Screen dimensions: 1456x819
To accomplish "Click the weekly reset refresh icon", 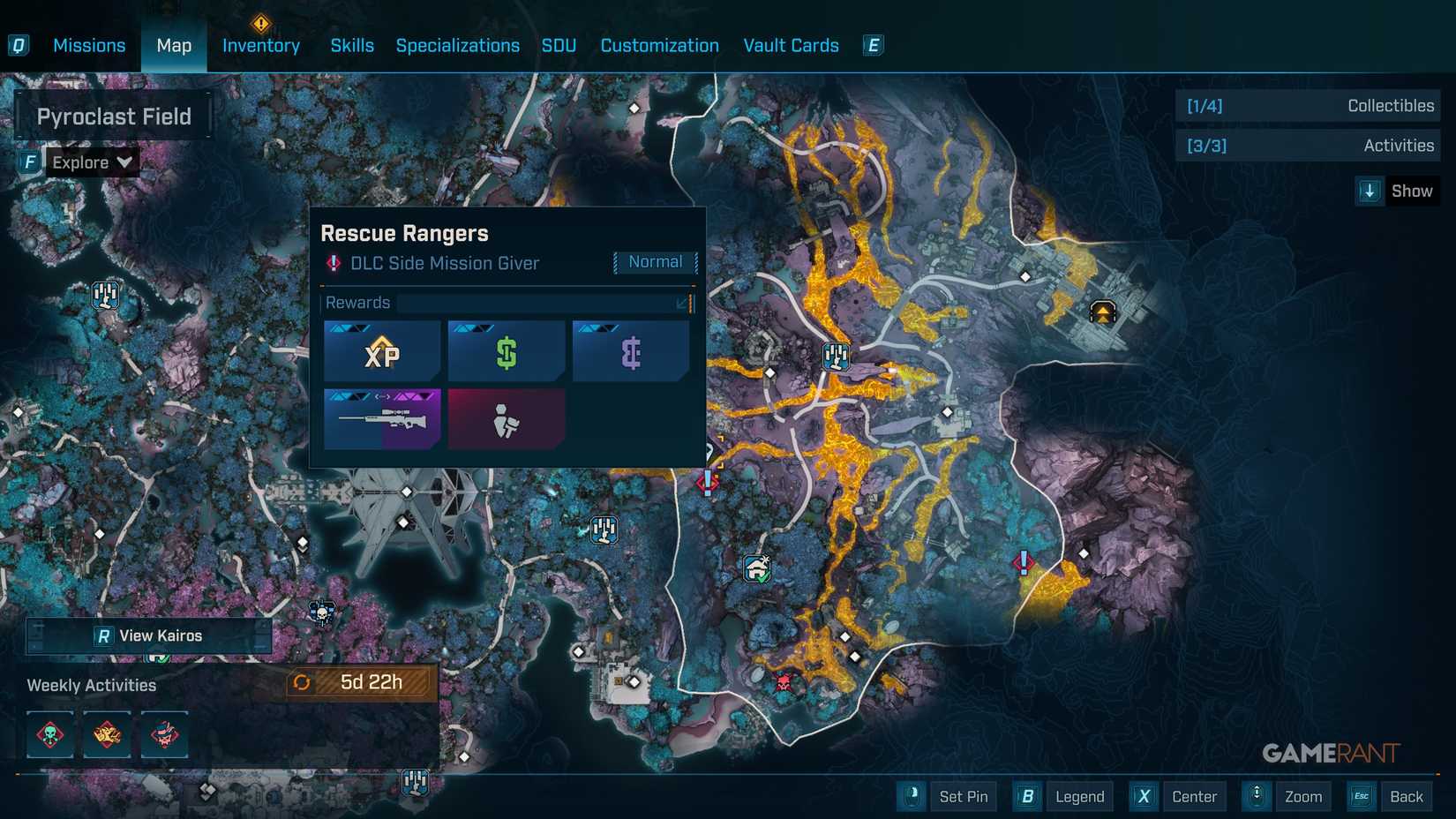I will 302,682.
